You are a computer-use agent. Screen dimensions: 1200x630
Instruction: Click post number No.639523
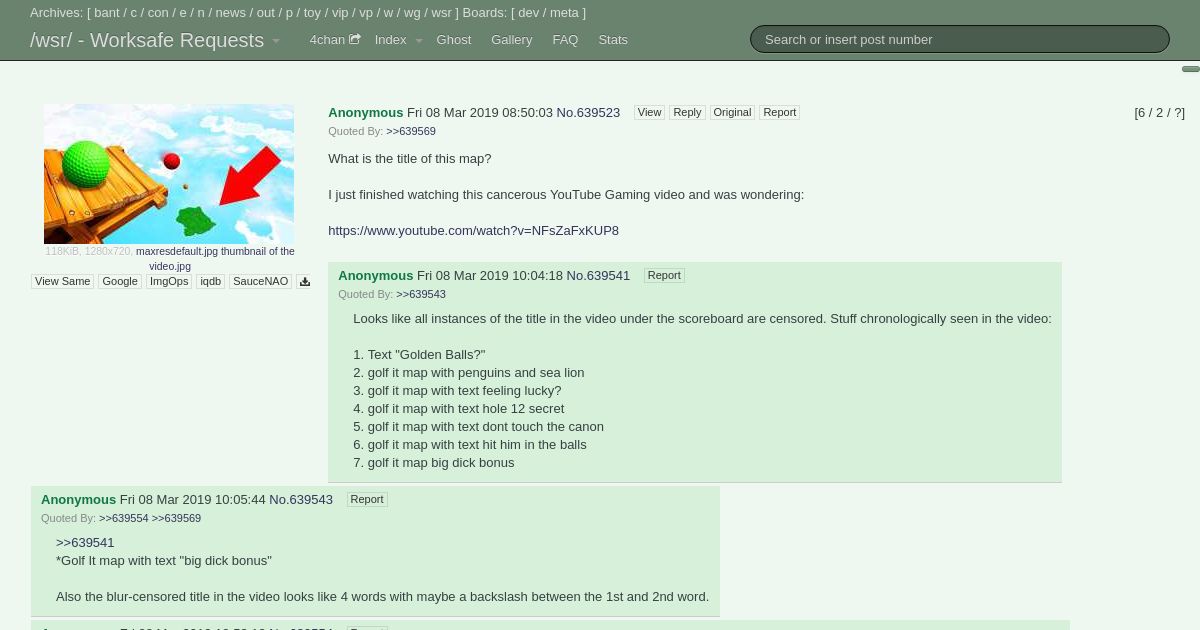point(588,113)
